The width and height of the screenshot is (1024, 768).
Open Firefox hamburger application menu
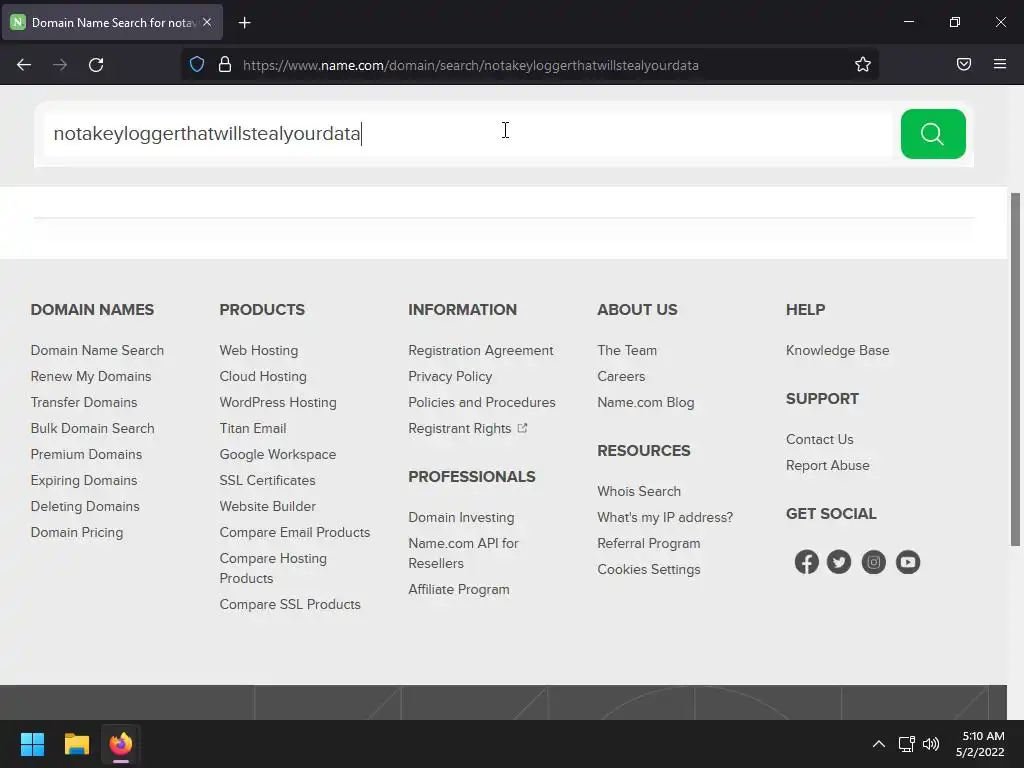point(1000,64)
